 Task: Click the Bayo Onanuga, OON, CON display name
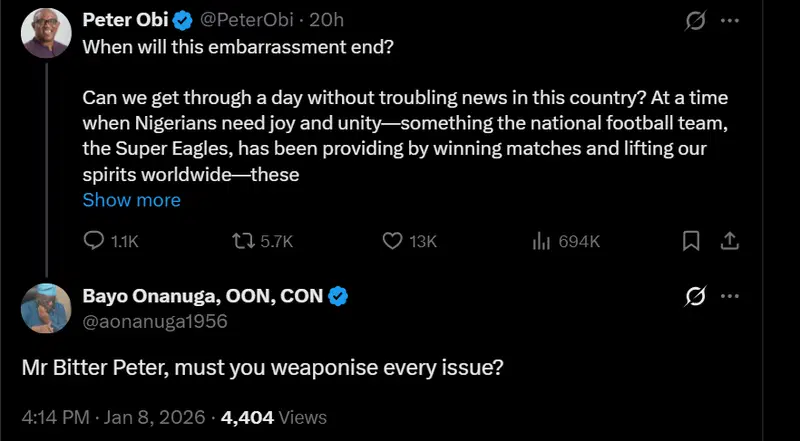click(x=204, y=296)
